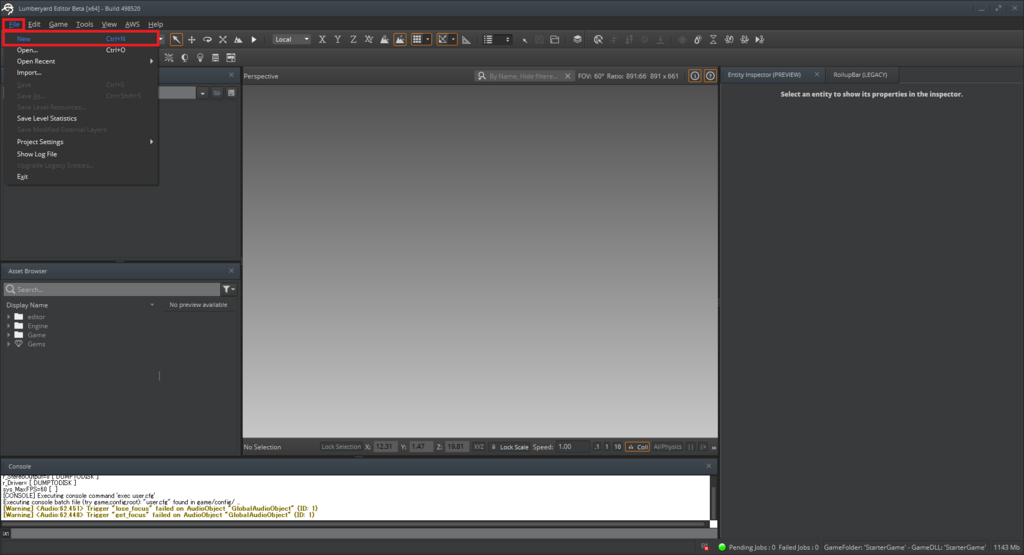Toggle Snap Angle icon
Viewport: 1024px width, 555px height.
click(443, 40)
